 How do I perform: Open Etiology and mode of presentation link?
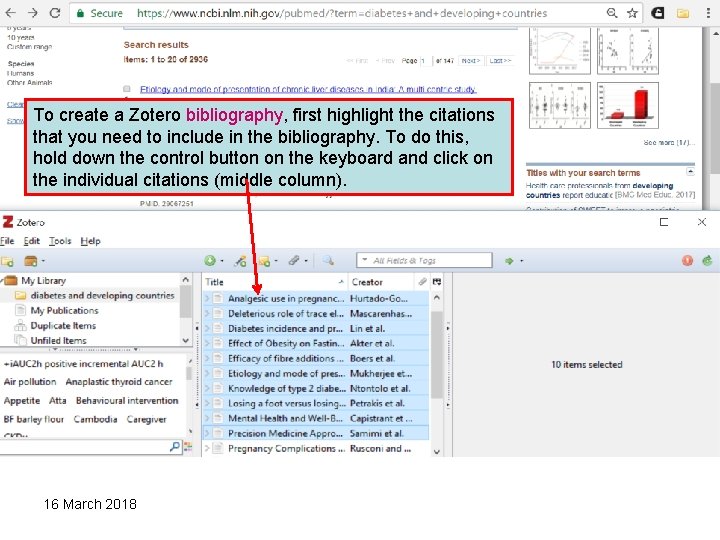(x=308, y=89)
